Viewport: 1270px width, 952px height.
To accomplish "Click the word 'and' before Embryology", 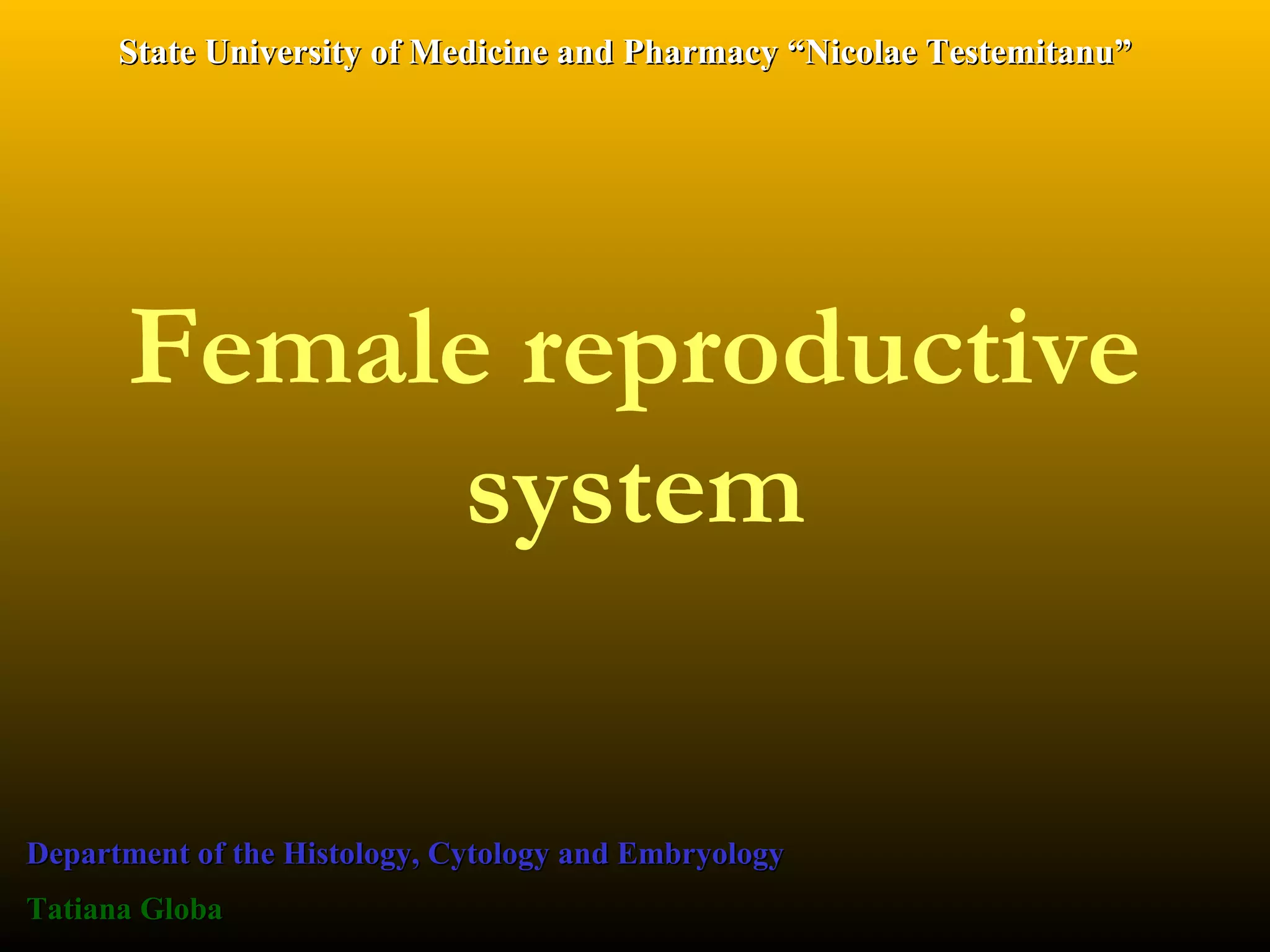I will coord(583,854).
